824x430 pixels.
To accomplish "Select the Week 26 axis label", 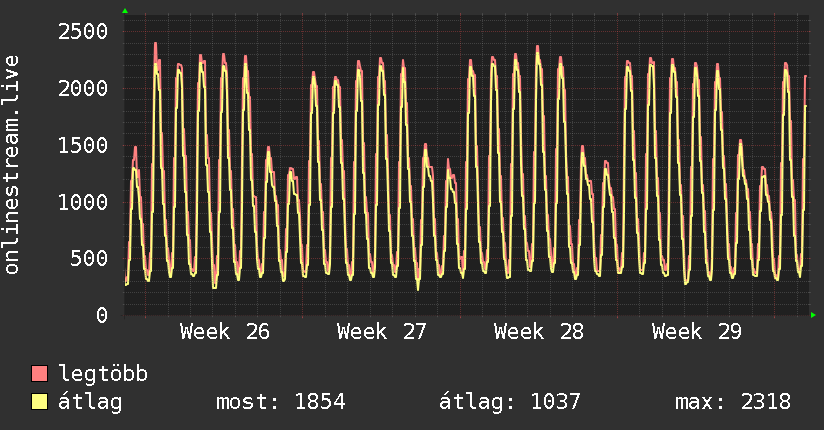I will [225, 332].
